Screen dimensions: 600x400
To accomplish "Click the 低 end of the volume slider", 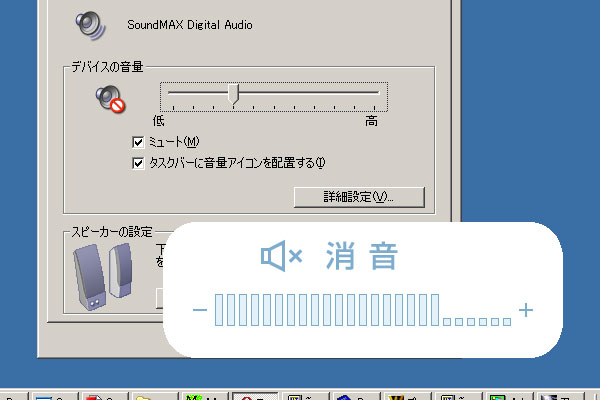I will pos(157,120).
